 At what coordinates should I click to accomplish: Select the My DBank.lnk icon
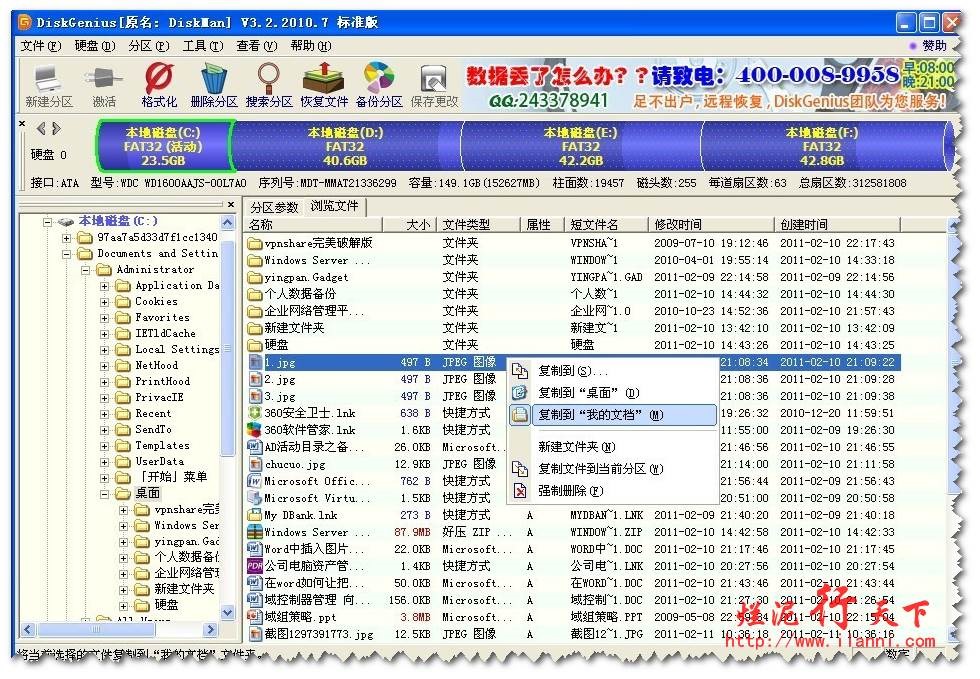click(254, 515)
